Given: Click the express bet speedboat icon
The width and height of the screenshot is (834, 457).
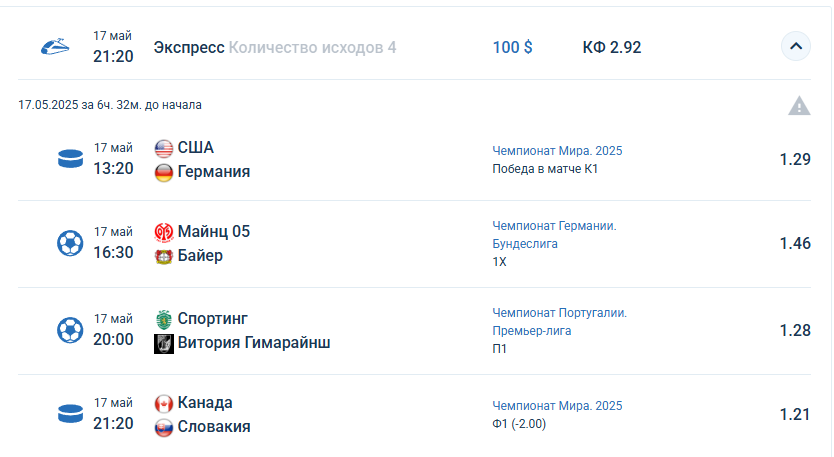Looking at the screenshot, I should point(55,47).
